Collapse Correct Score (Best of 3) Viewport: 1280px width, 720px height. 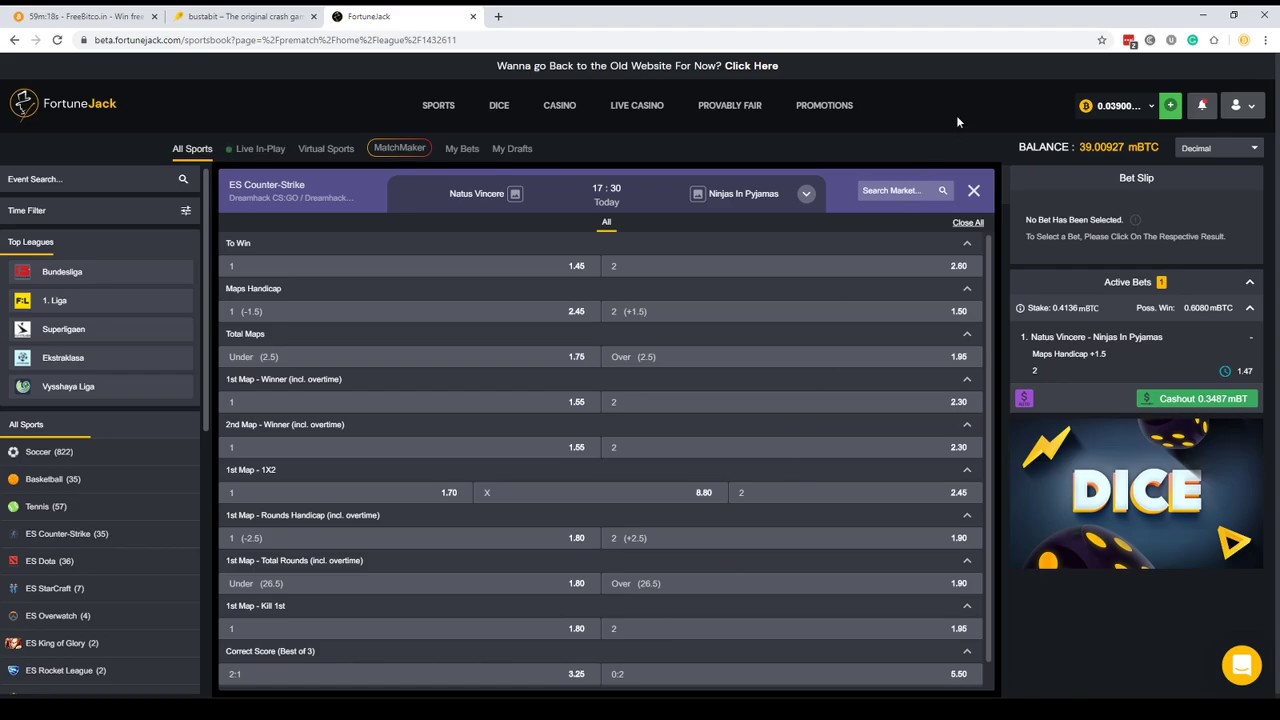967,651
